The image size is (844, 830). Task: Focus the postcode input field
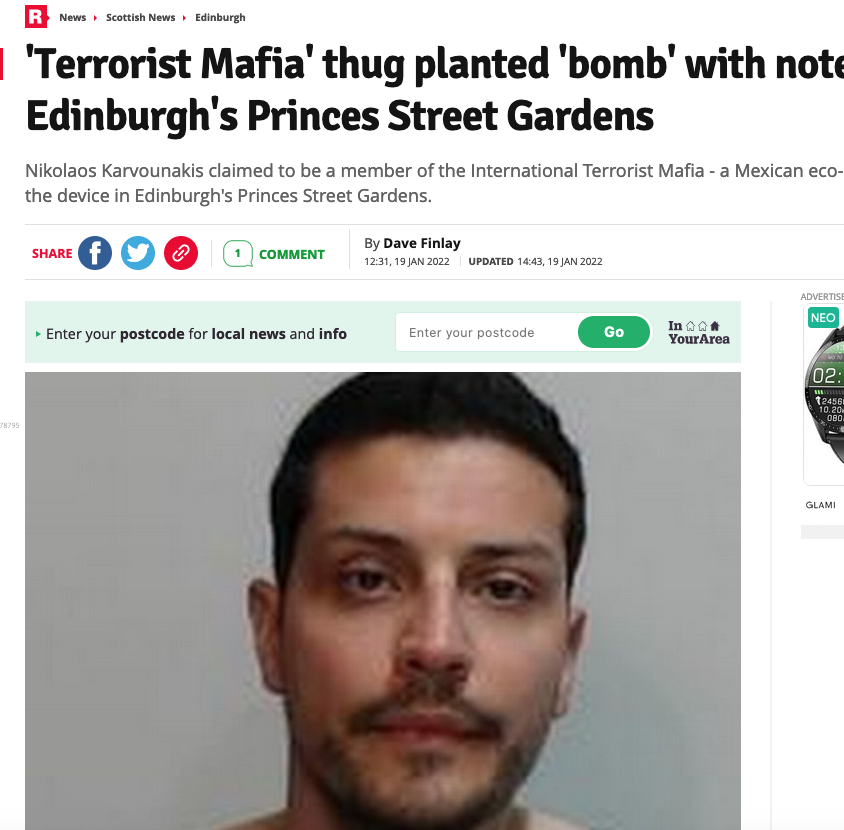[x=487, y=333]
